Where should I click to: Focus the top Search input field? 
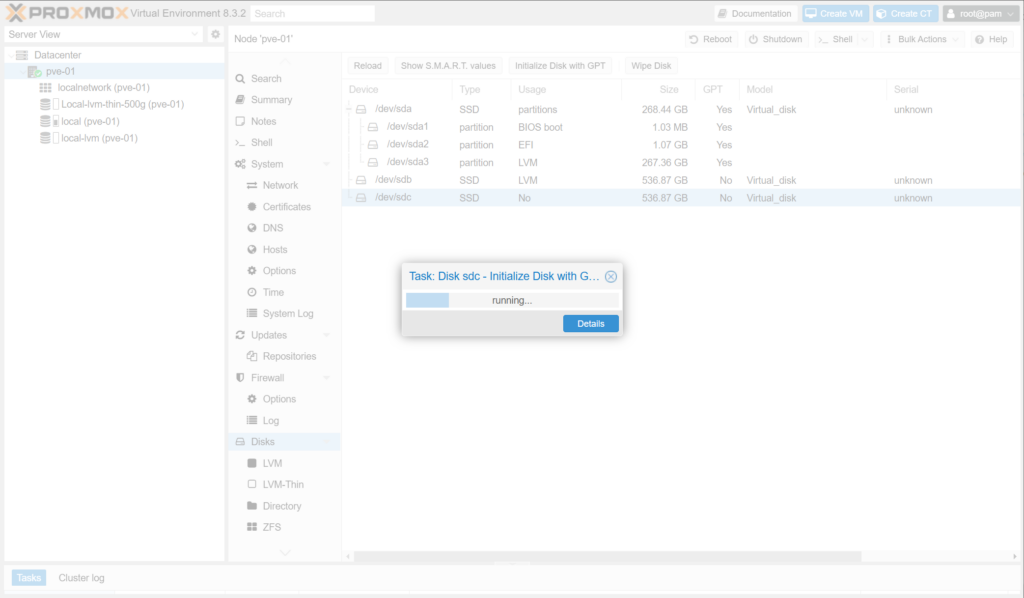[x=311, y=14]
